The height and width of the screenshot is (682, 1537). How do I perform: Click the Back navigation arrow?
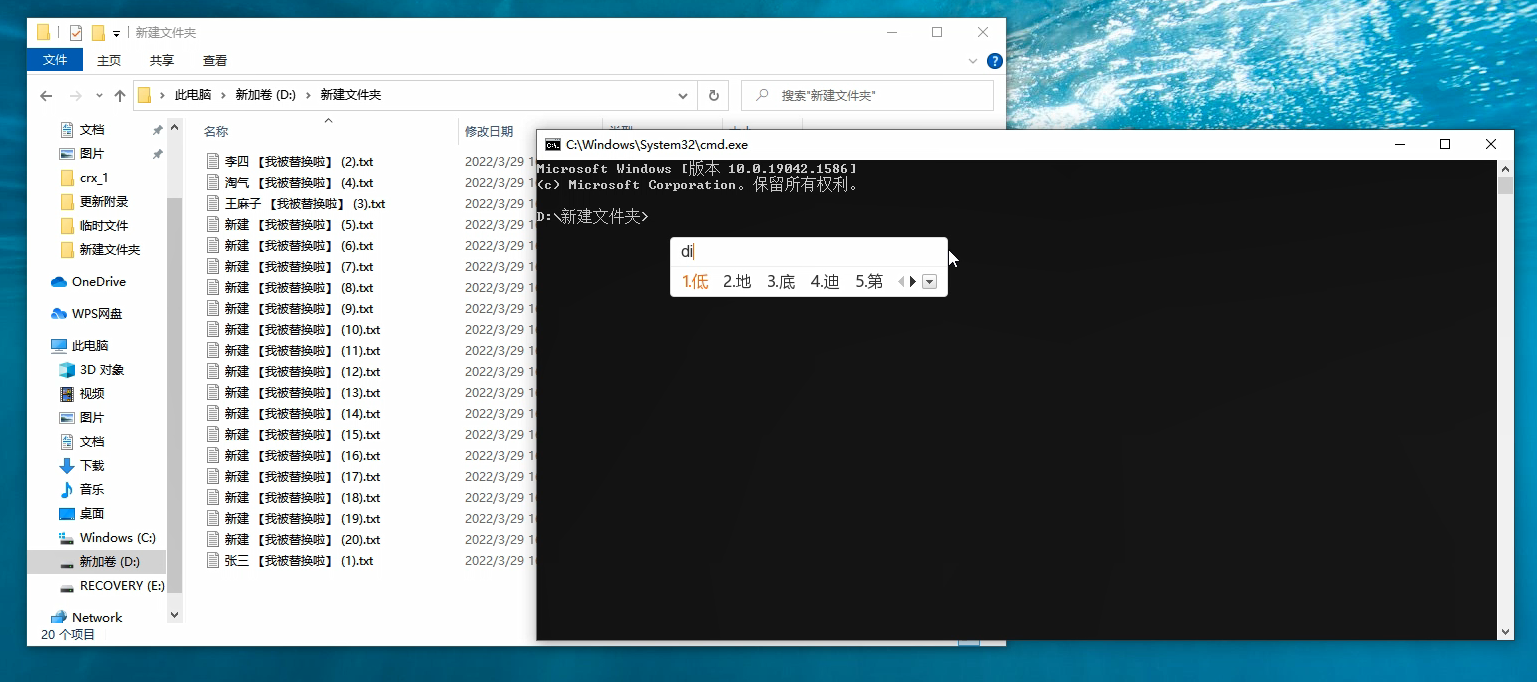coord(46,96)
